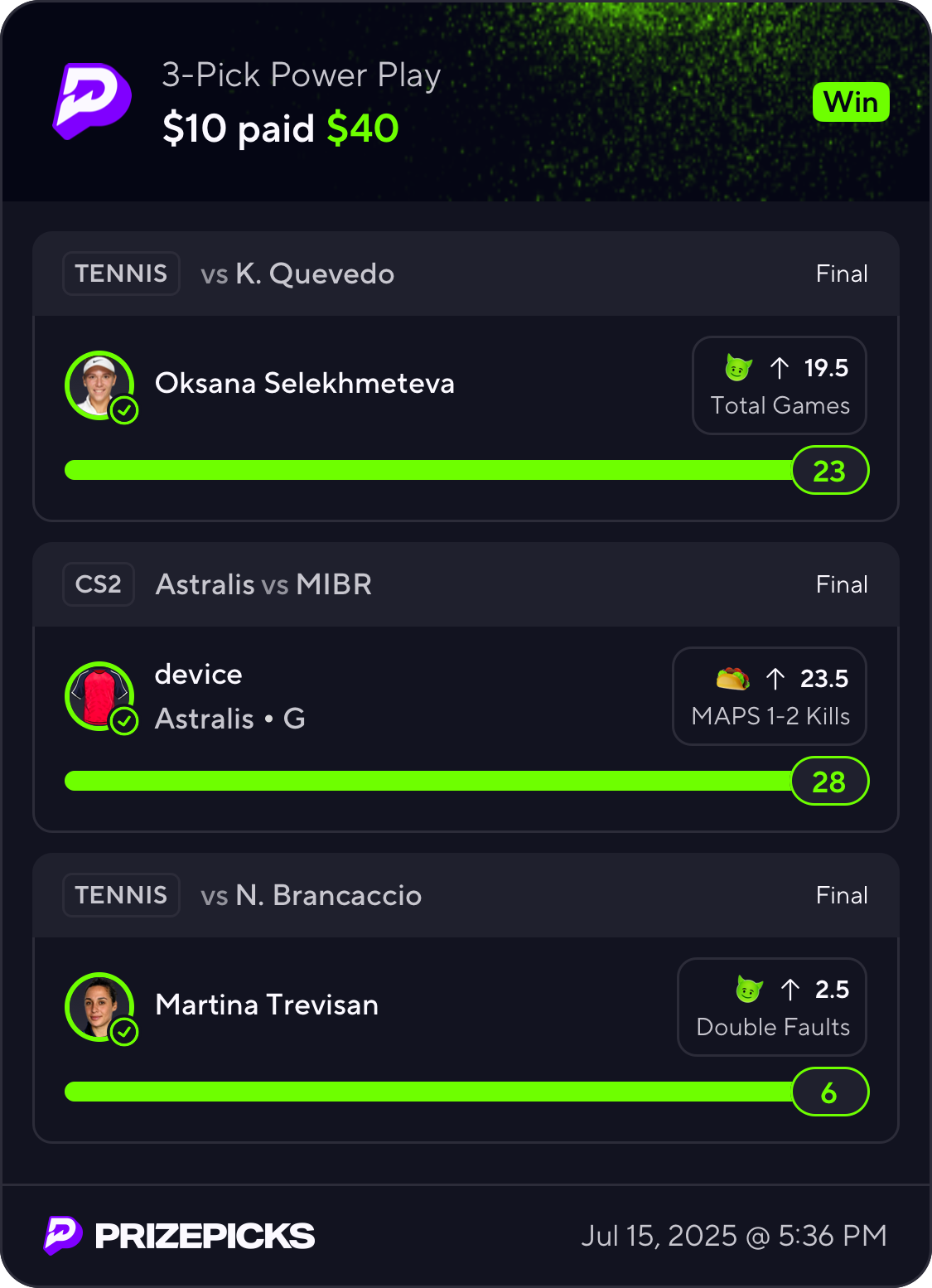The width and height of the screenshot is (932, 1288).
Task: Click the green demon icon beside 2.5
Action: coord(749,989)
